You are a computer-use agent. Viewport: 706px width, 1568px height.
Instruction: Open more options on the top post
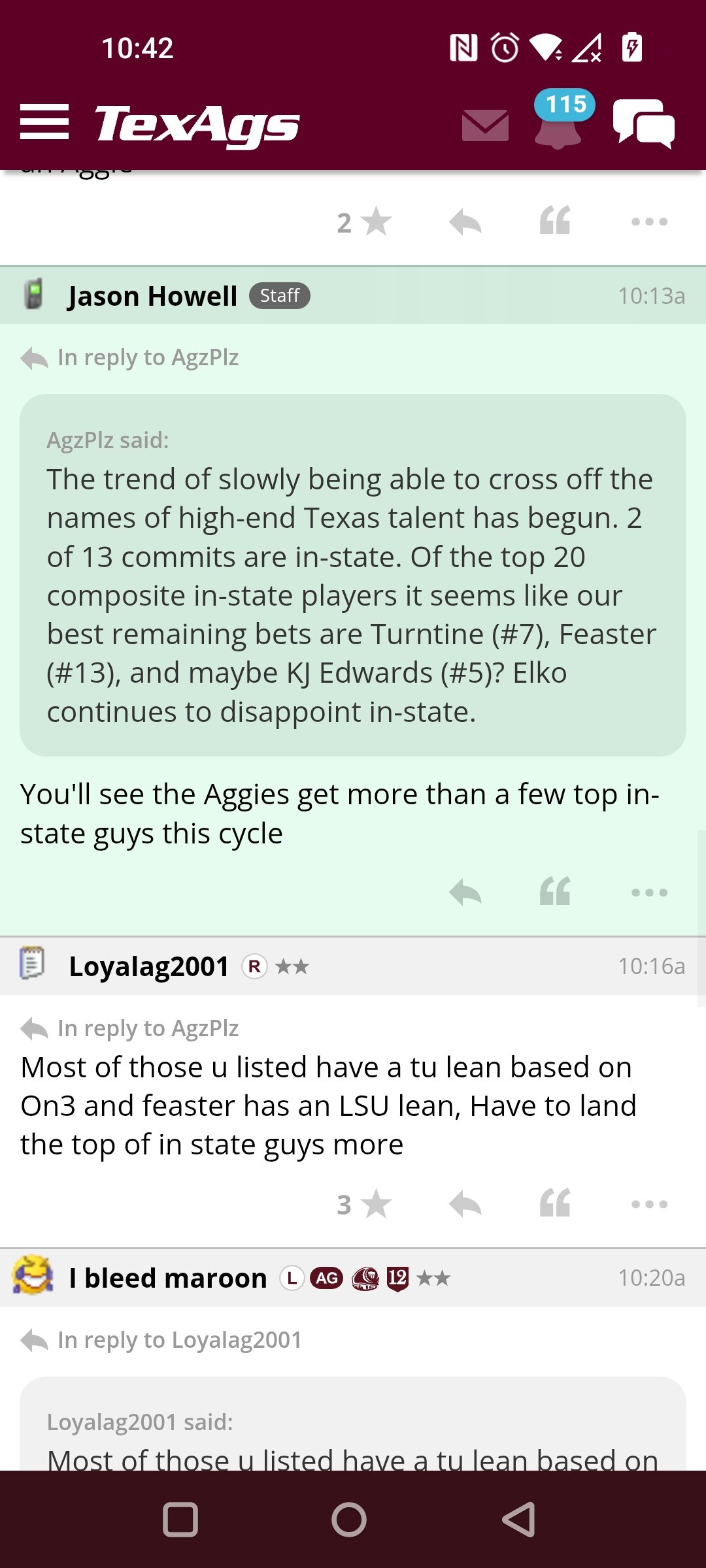tap(650, 222)
